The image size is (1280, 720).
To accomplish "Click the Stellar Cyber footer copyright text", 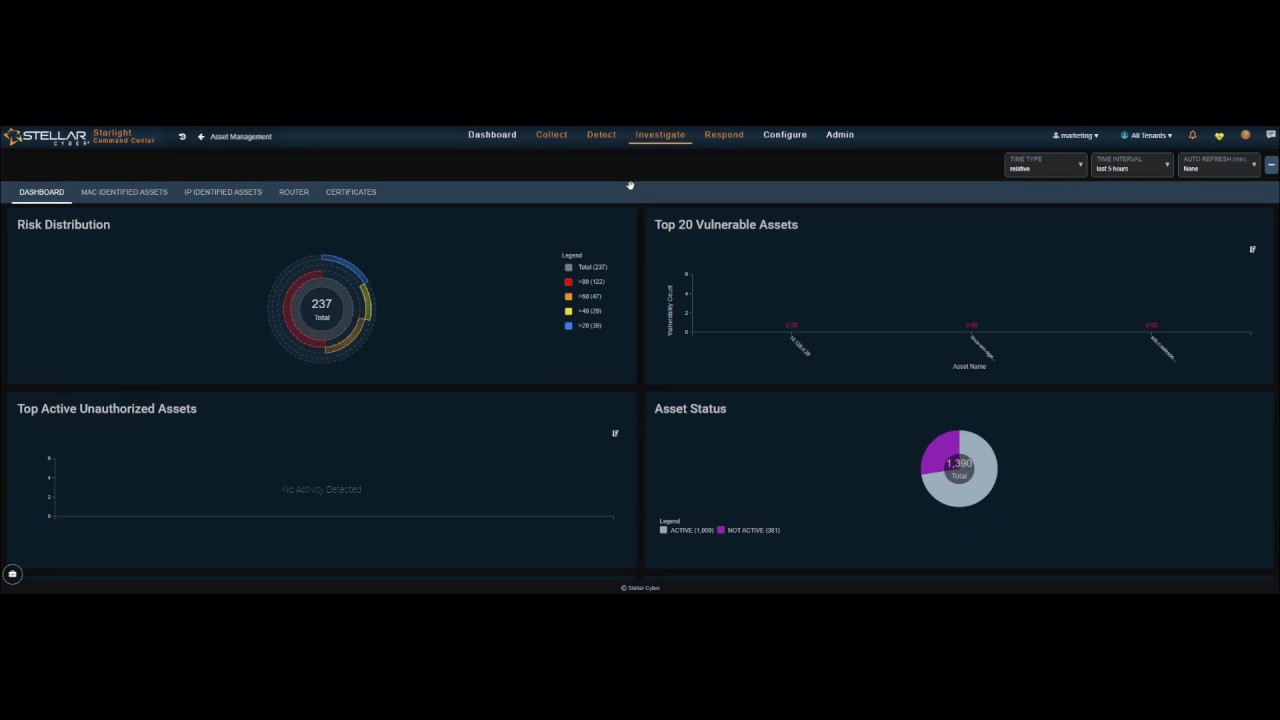I will coord(640,588).
